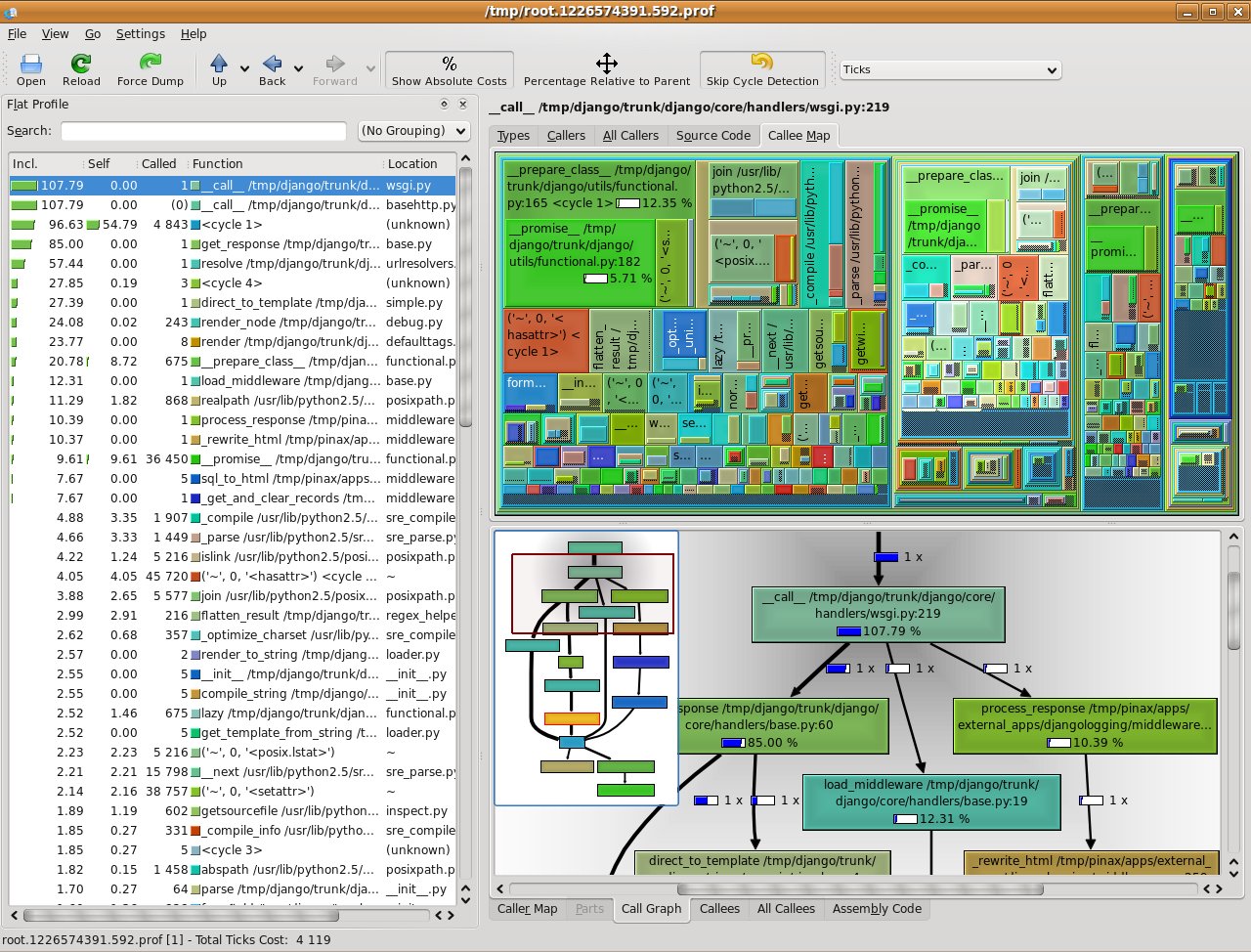Toggle Show Absolute Costs
1251x952 pixels.
click(450, 69)
